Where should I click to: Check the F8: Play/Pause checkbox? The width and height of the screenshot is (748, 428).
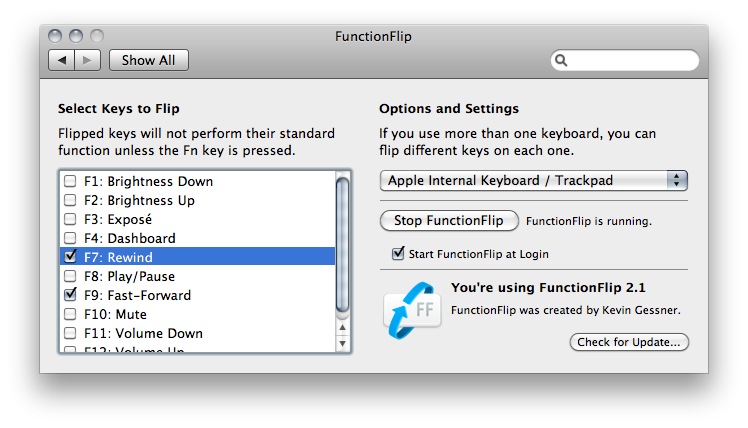70,276
